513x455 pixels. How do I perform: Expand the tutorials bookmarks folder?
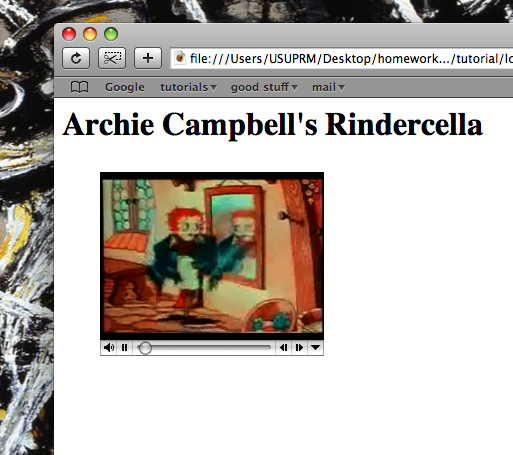[189, 87]
